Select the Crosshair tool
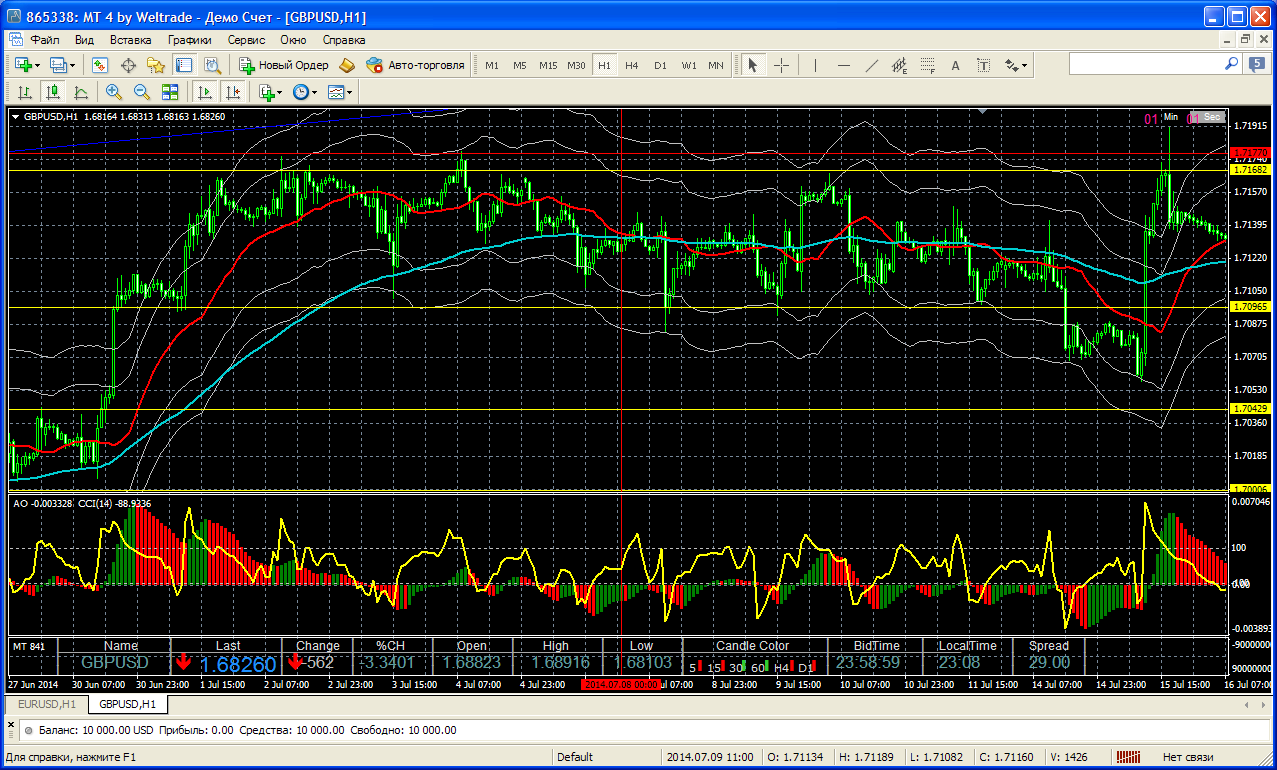This screenshot has height=770, width=1277. pos(781,65)
